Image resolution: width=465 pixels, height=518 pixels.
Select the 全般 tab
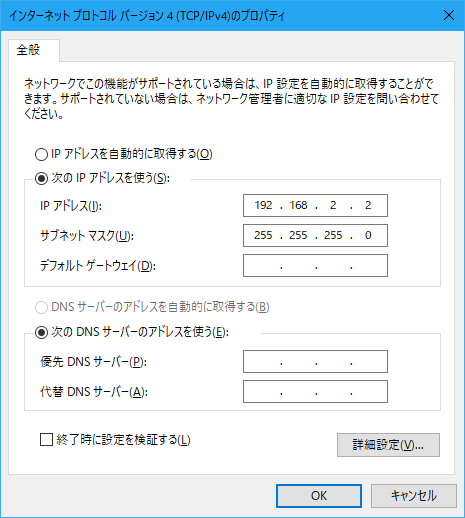pos(29,50)
